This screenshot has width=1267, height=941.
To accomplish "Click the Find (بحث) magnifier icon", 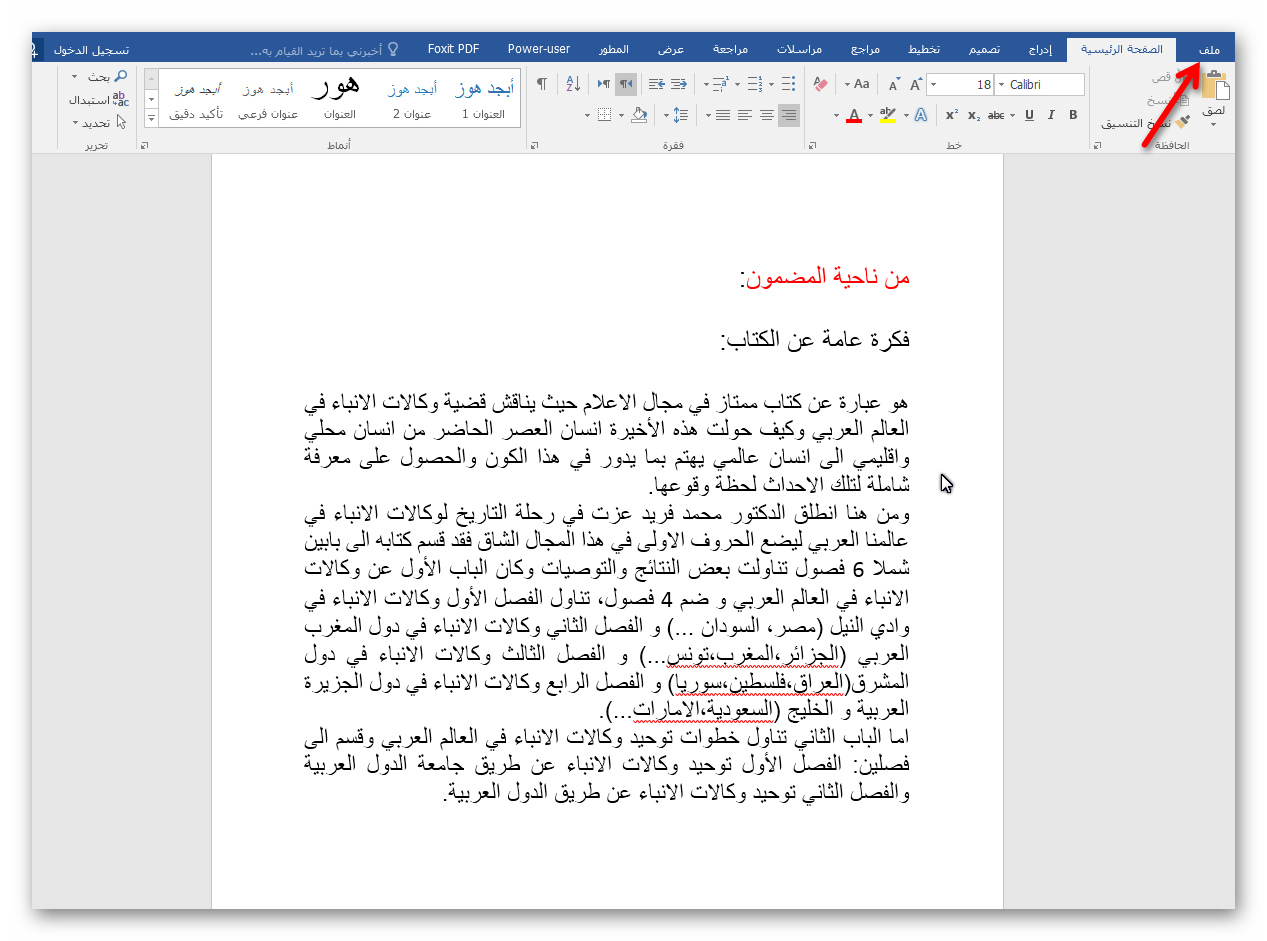I will [x=121, y=76].
